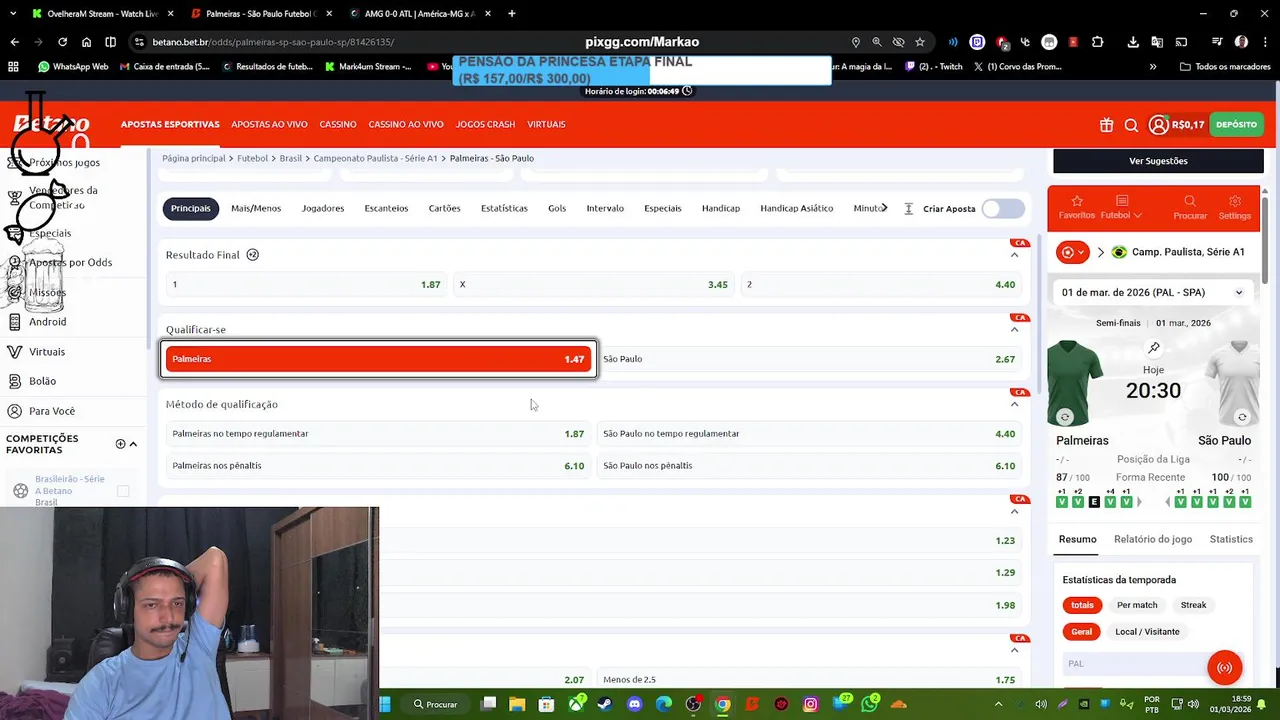The width and height of the screenshot is (1280, 720).
Task: Select the Streak statistics filter
Action: click(x=1193, y=605)
